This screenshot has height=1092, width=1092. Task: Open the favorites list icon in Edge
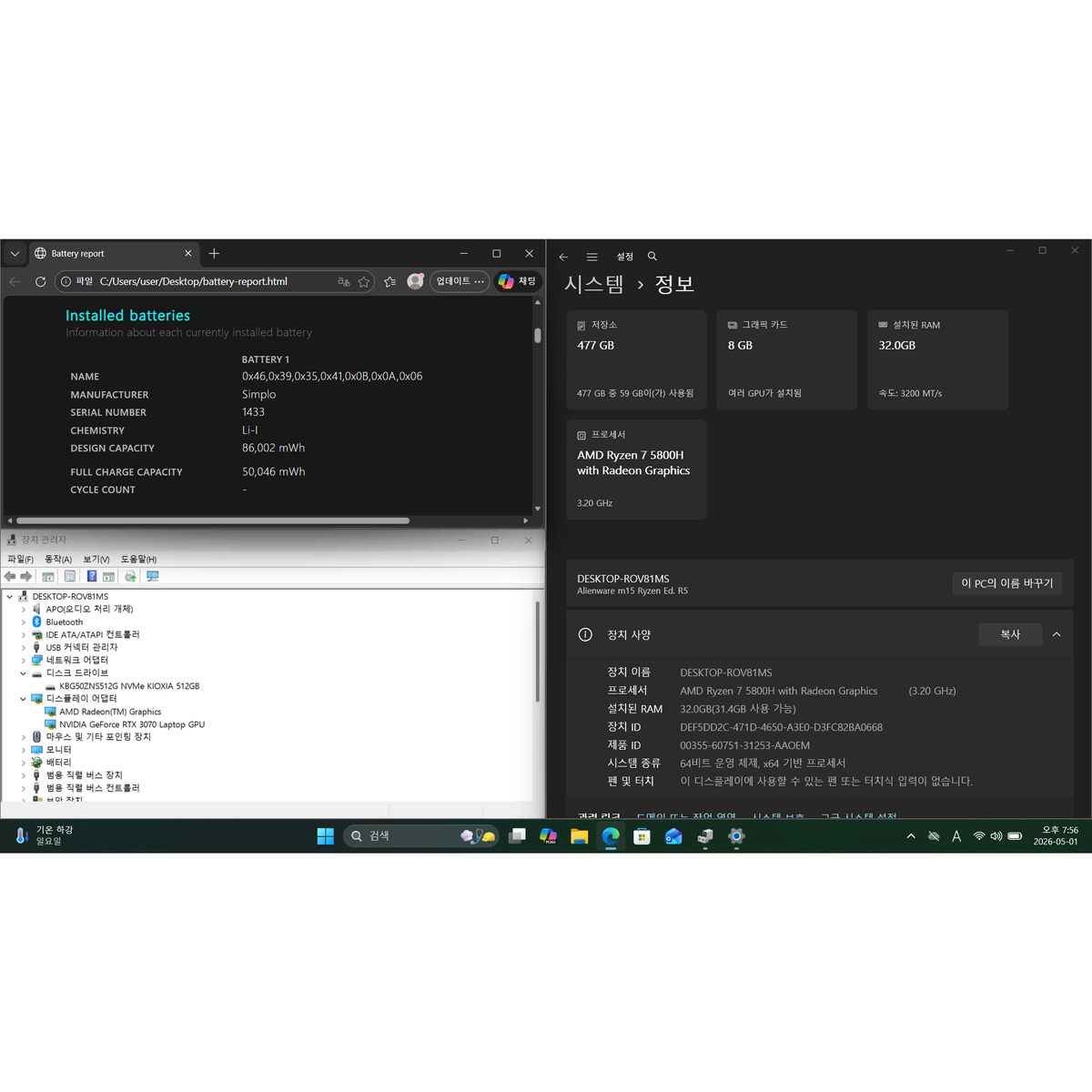(390, 282)
